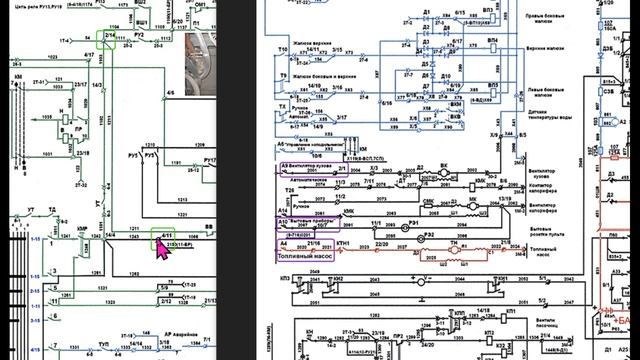Click the '2/14' terminal node label
The width and height of the screenshot is (640, 360).
[x=110, y=36]
